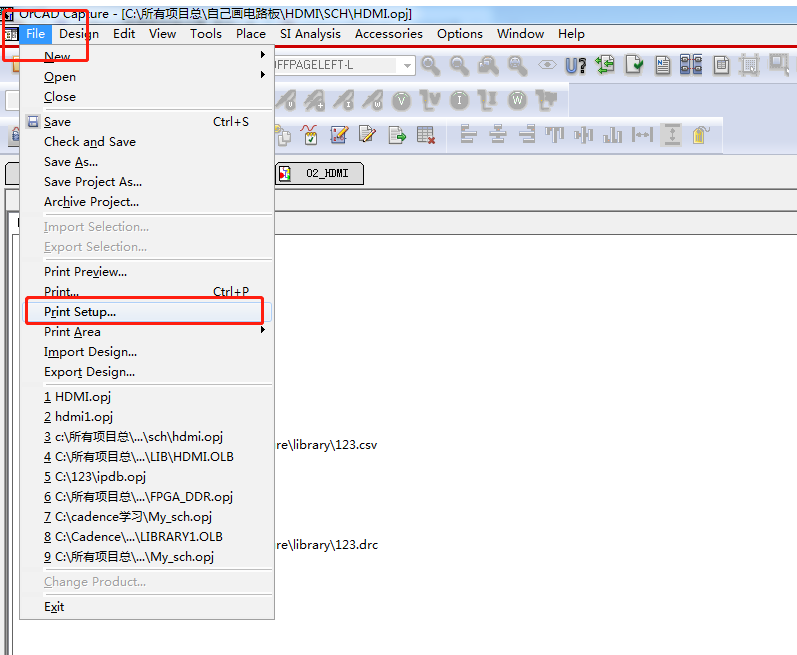Switch to the 02_HDMI tab
Image resolution: width=797 pixels, height=655 pixels.
(319, 173)
